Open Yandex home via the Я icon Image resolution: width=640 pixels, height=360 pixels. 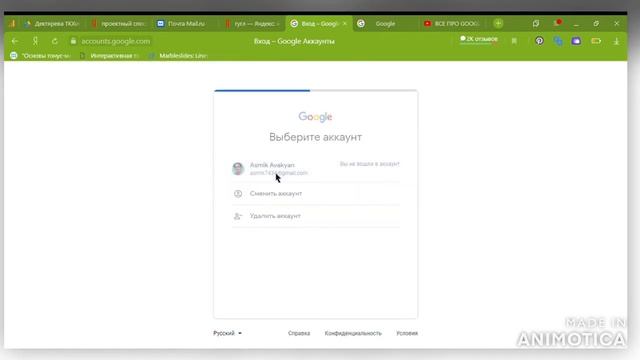tap(36, 41)
